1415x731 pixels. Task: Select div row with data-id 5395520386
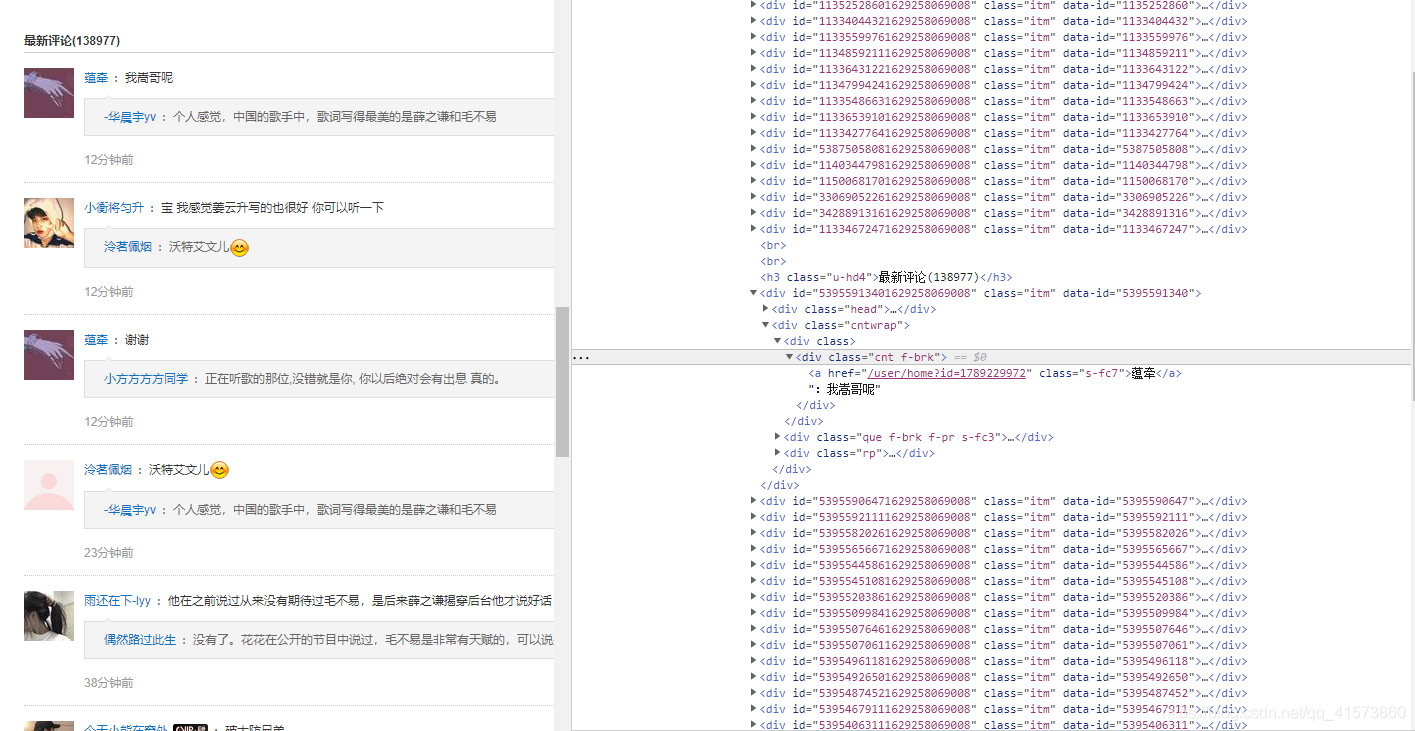point(1003,597)
